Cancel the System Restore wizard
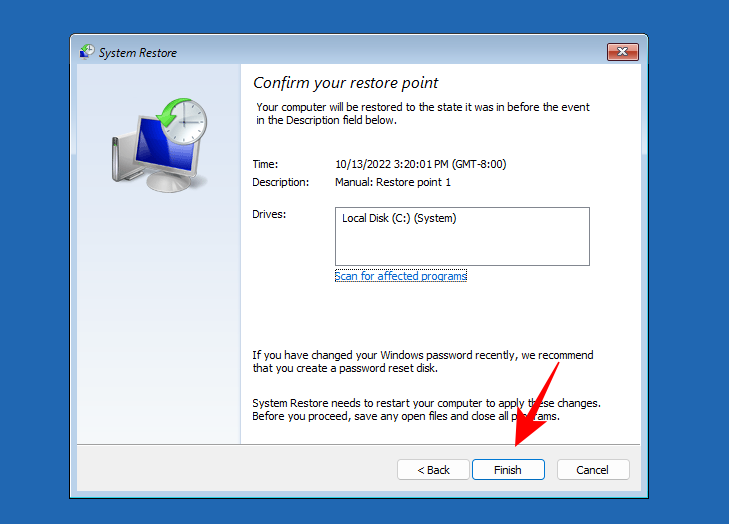The width and height of the screenshot is (729, 524). pyautogui.click(x=593, y=470)
